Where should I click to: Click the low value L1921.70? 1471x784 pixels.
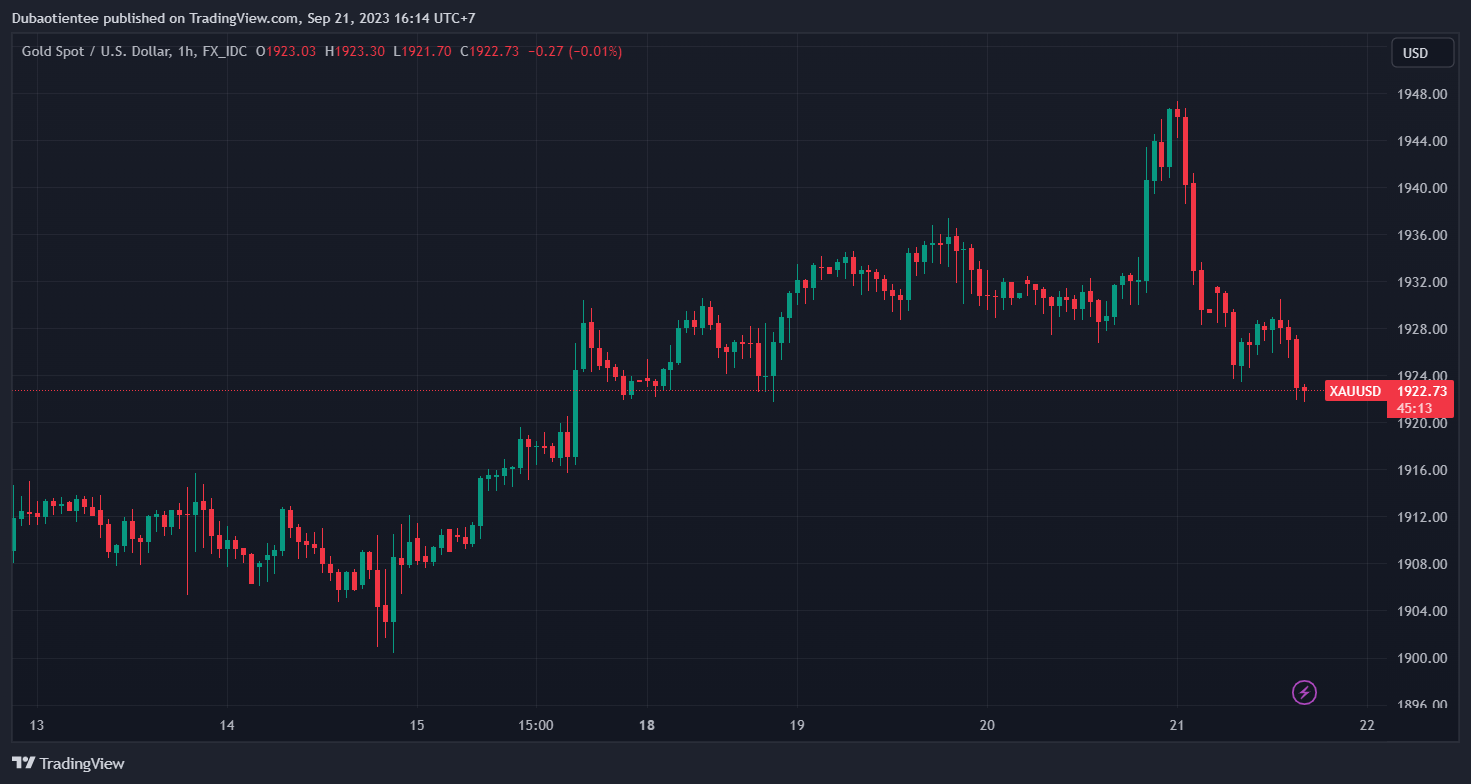pyautogui.click(x=422, y=51)
